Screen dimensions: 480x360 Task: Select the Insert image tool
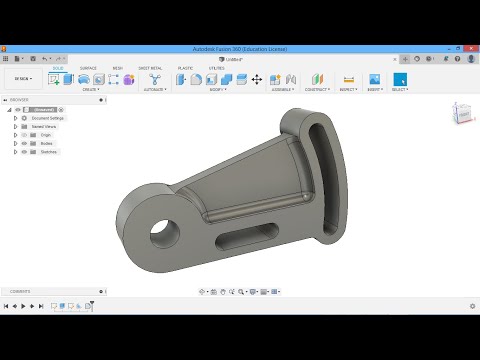(375, 79)
